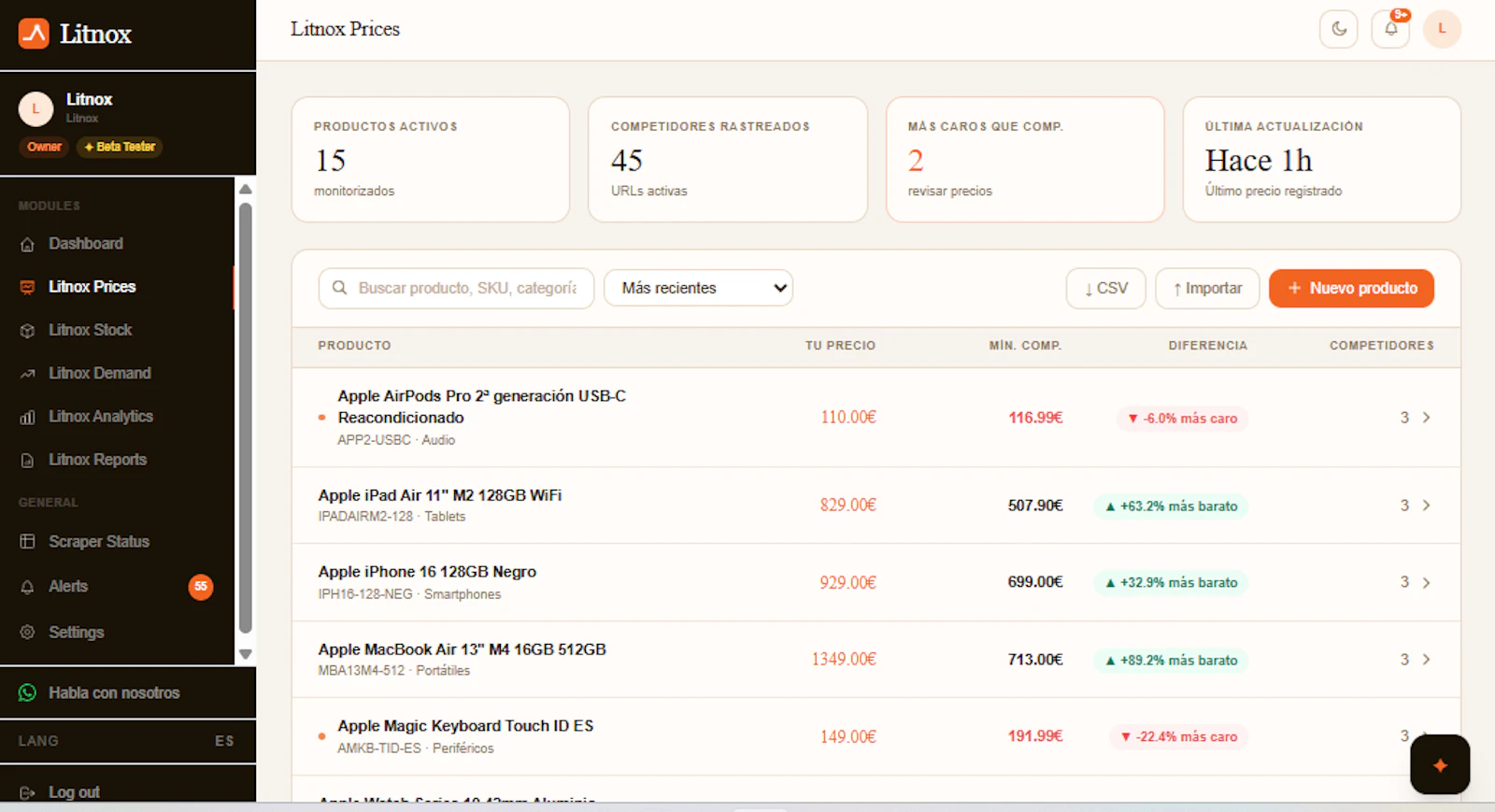Image resolution: width=1495 pixels, height=812 pixels.
Task: Click +32.9% más barato badge
Action: 1171,583
